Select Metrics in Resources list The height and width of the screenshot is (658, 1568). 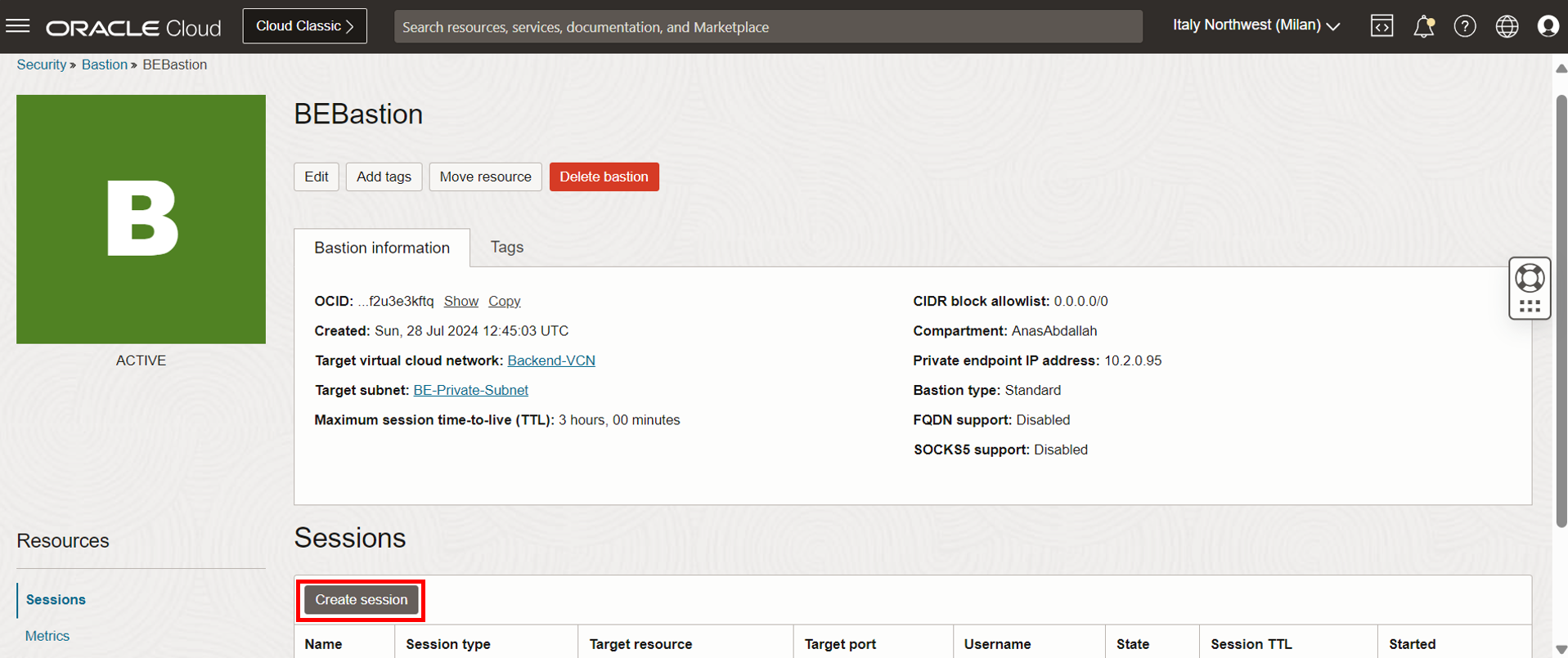(47, 636)
